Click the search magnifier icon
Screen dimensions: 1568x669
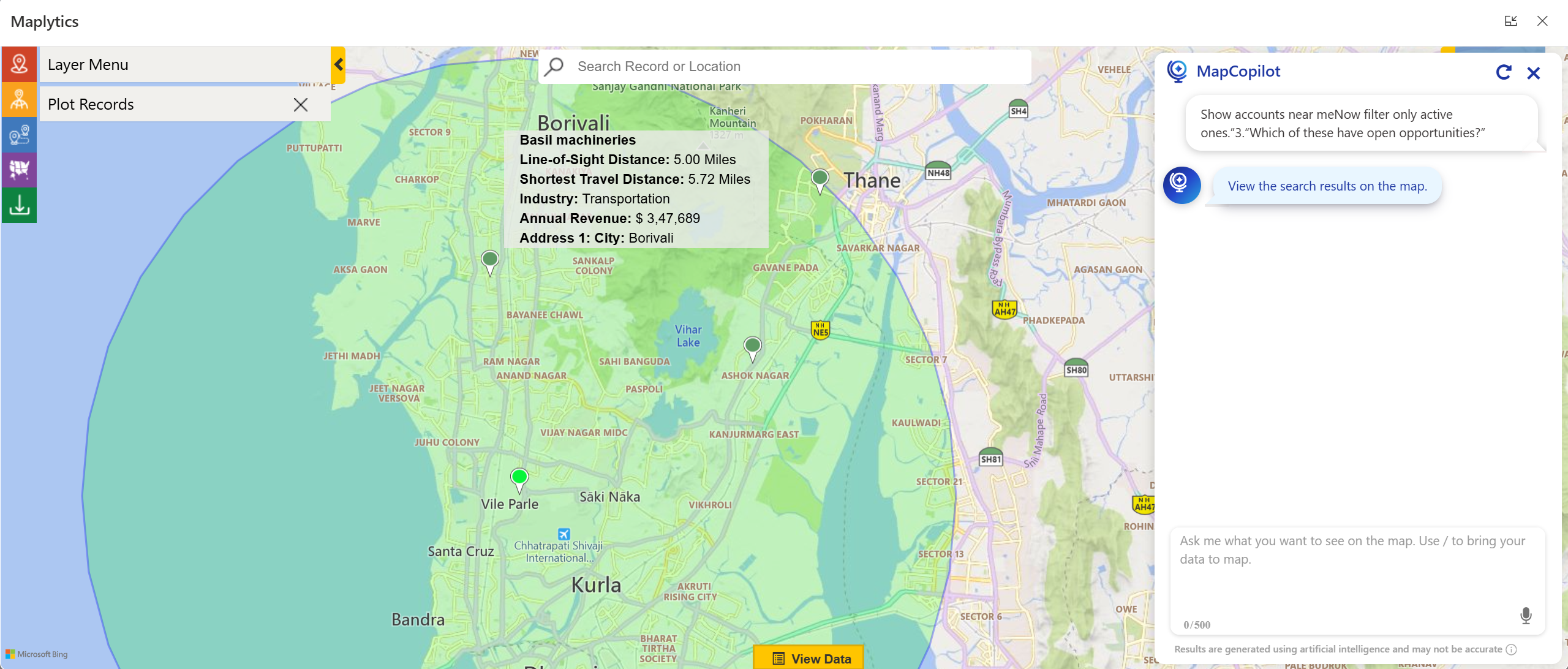pos(555,66)
